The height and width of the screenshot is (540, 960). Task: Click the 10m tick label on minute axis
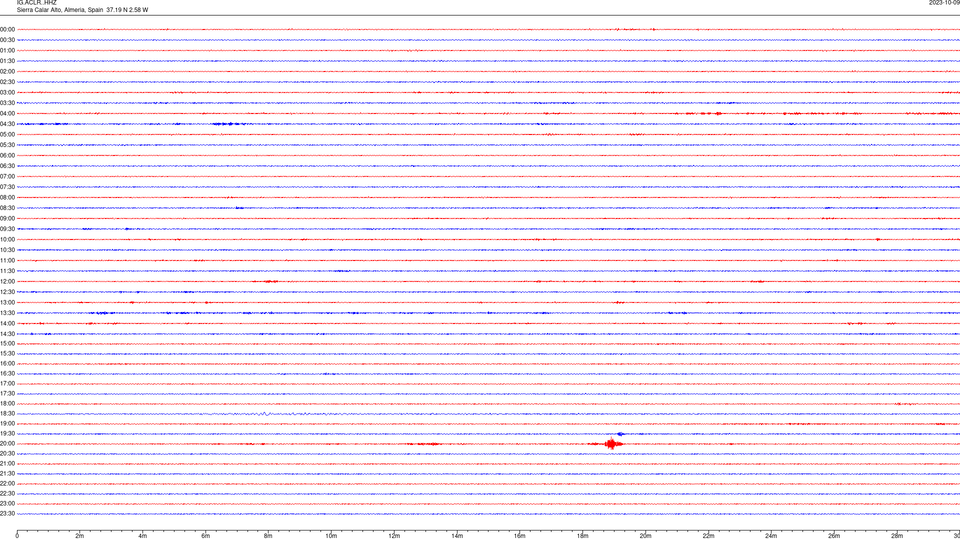(331, 536)
